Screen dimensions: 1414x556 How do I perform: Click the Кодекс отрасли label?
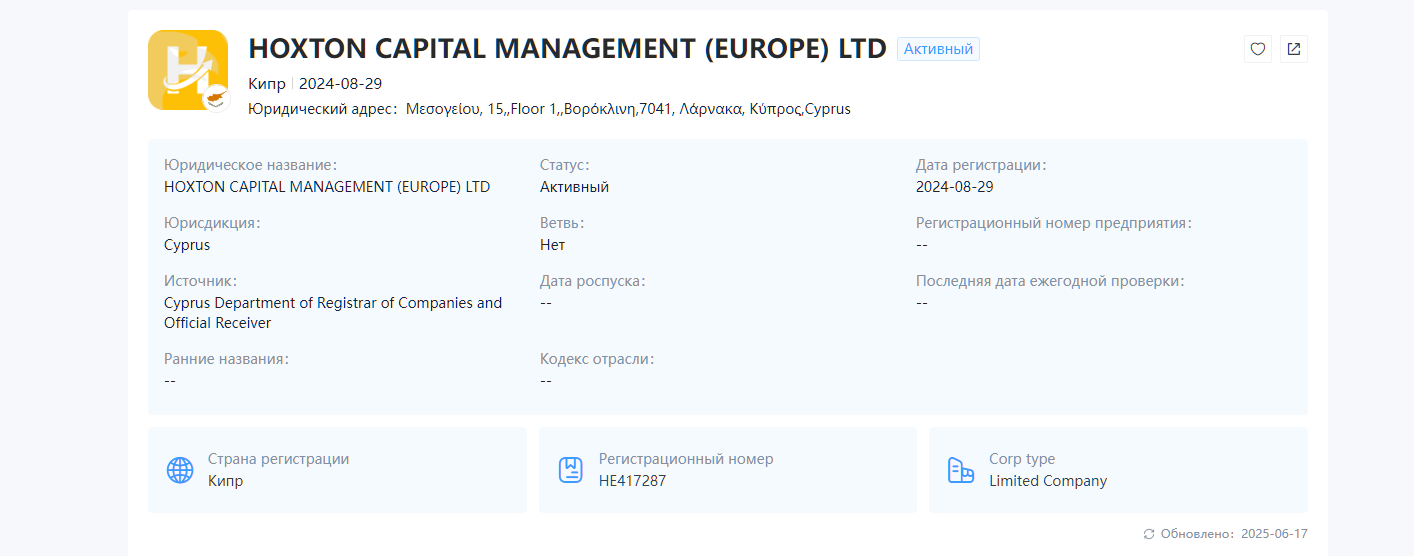(x=597, y=360)
